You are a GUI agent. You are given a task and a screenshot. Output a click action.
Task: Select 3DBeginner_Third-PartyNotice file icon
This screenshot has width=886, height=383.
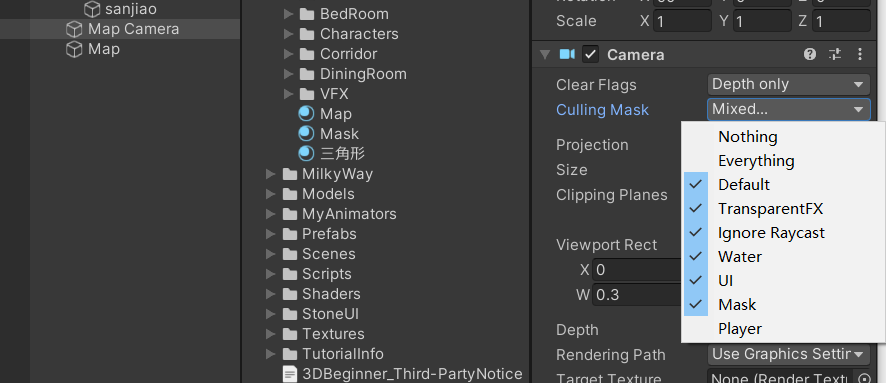290,374
